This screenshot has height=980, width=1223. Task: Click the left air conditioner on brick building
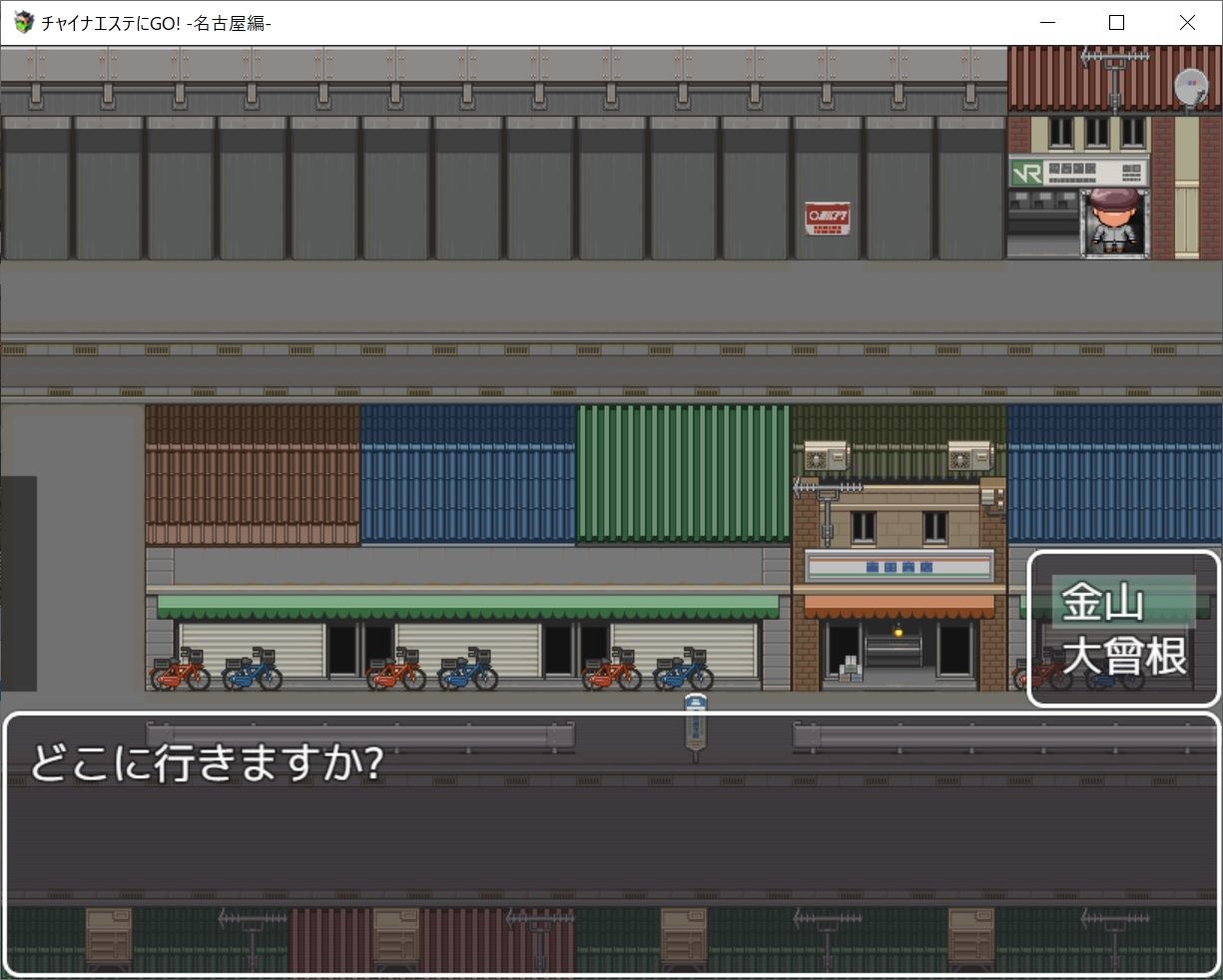point(826,456)
